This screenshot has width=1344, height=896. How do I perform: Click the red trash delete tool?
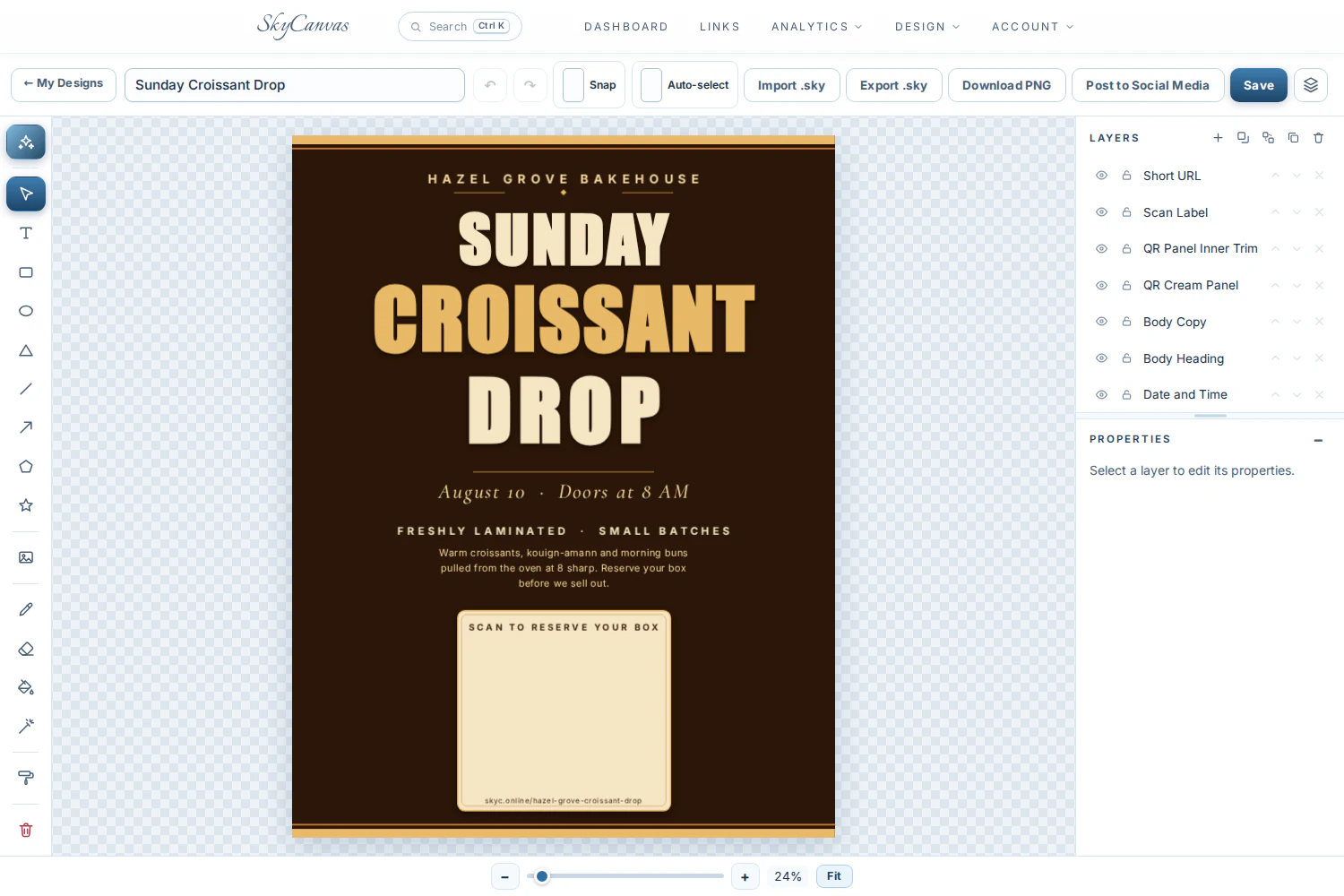[x=26, y=830]
